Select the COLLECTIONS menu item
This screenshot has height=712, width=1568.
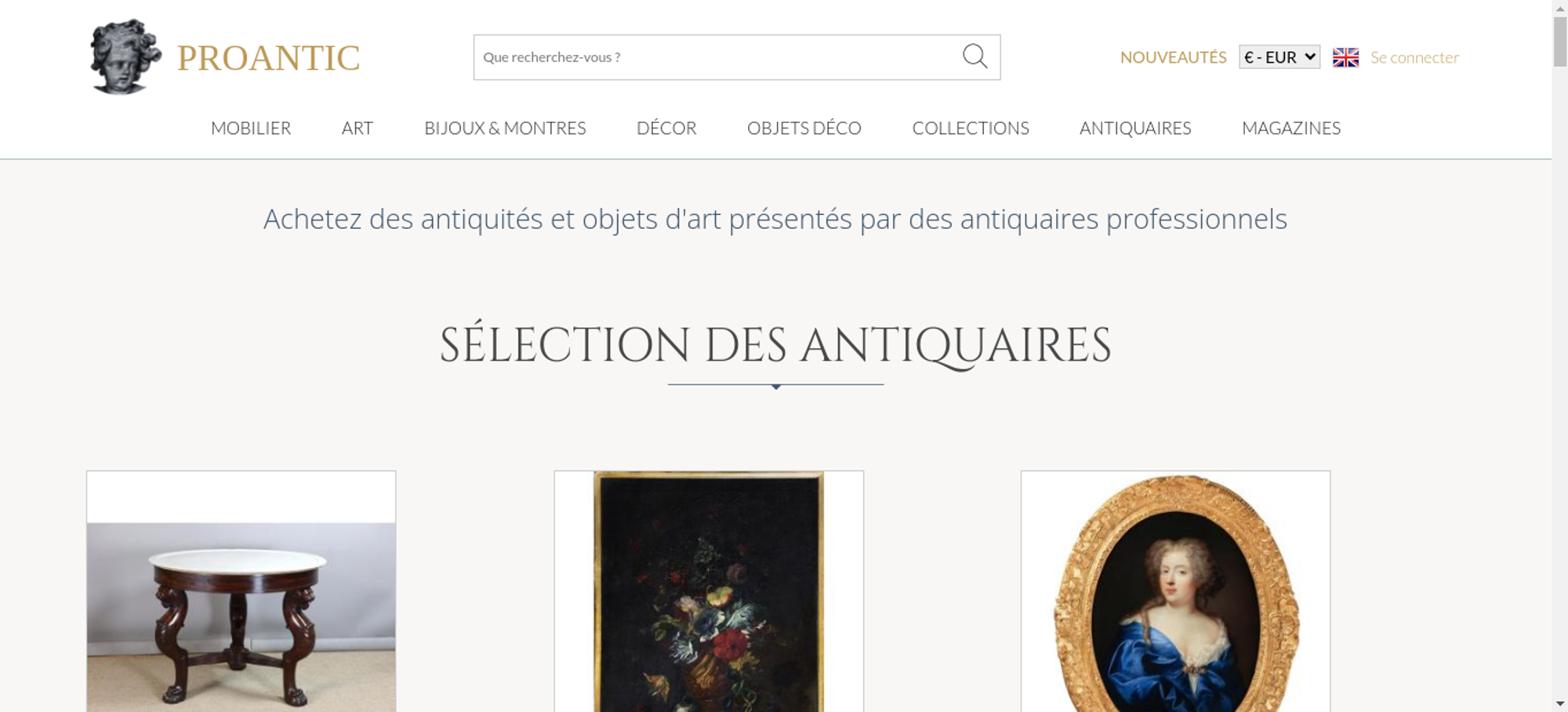(x=971, y=128)
